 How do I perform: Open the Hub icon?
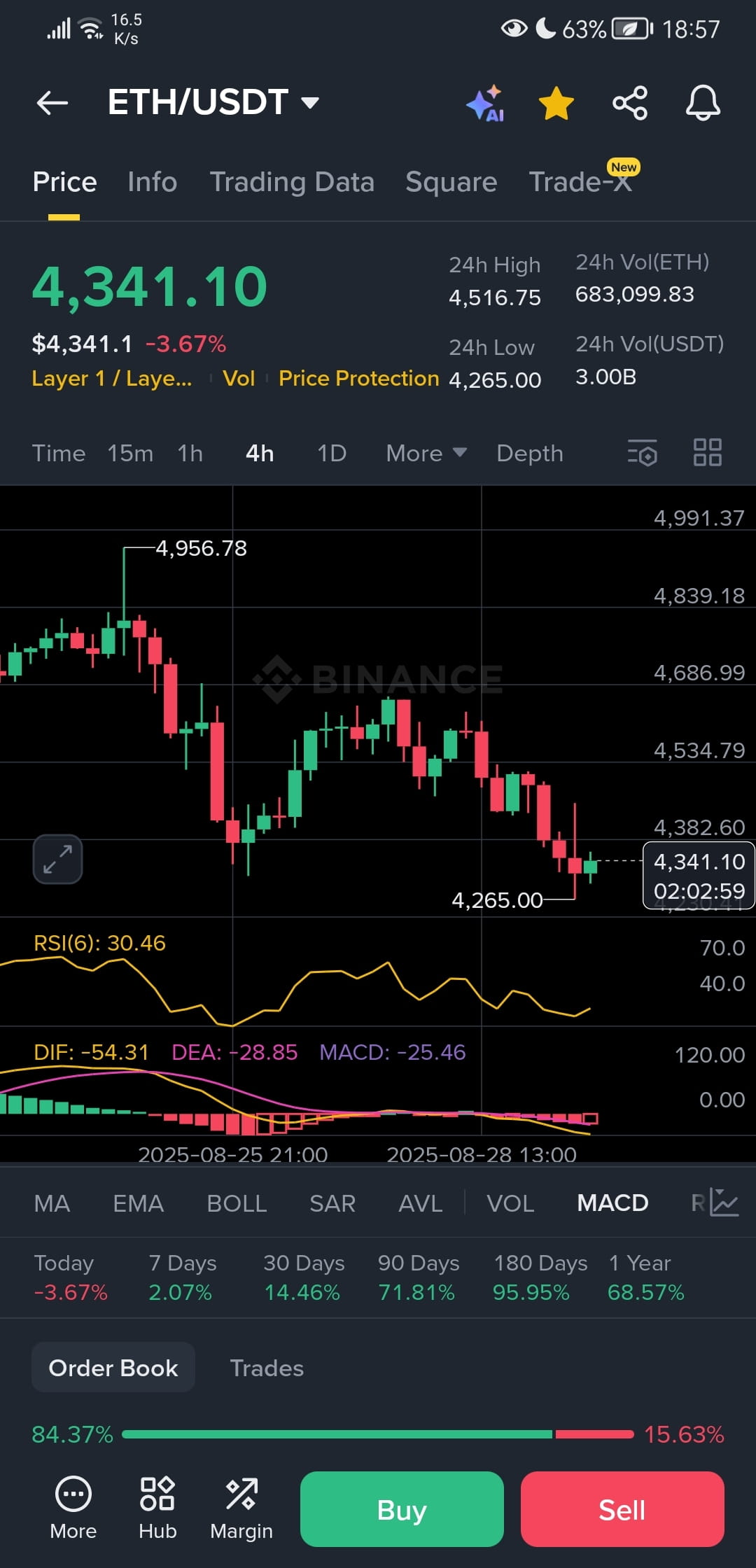point(157,1508)
